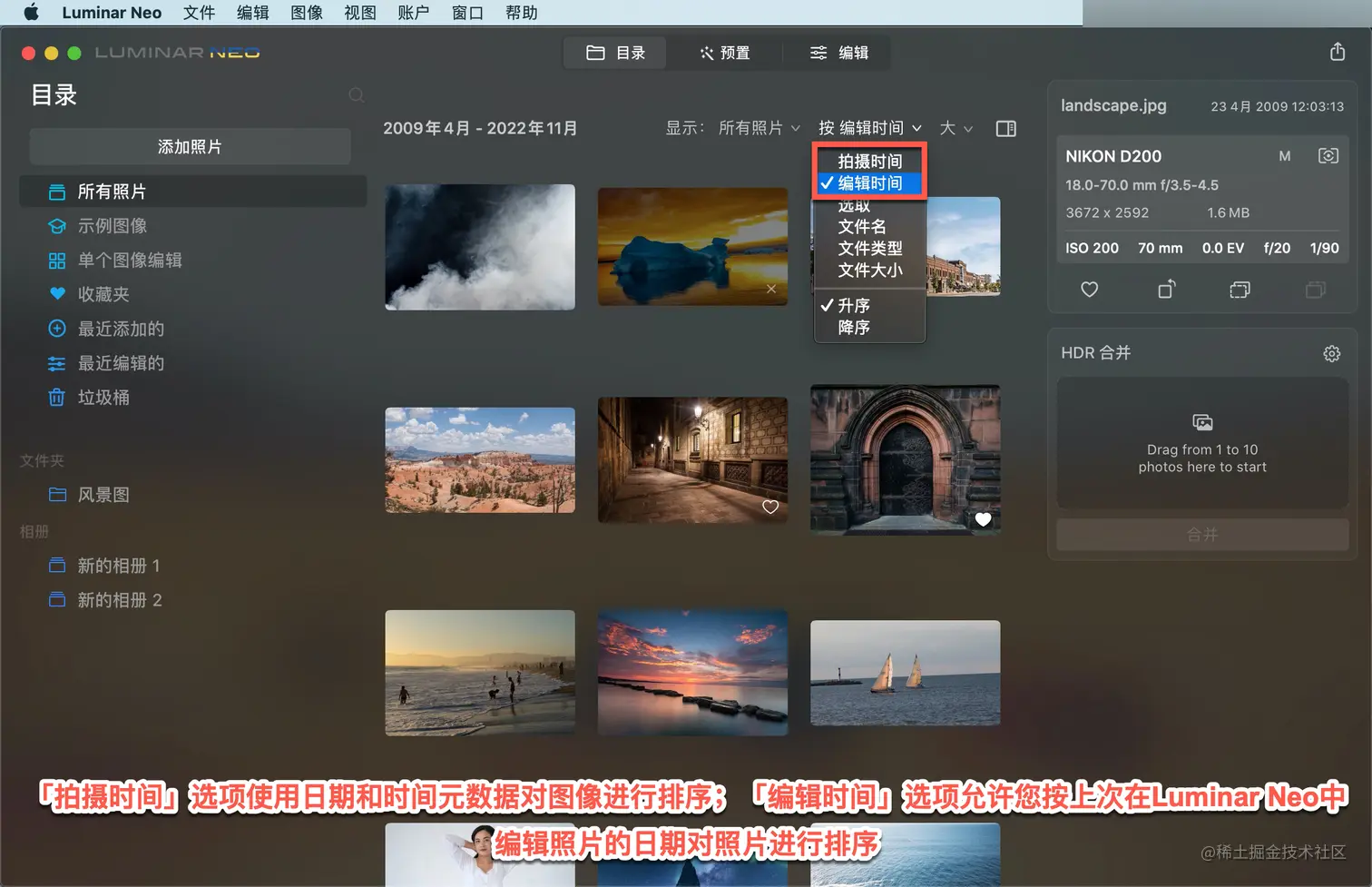
Task: Select 所有照片 in the sidebar
Action: [193, 192]
